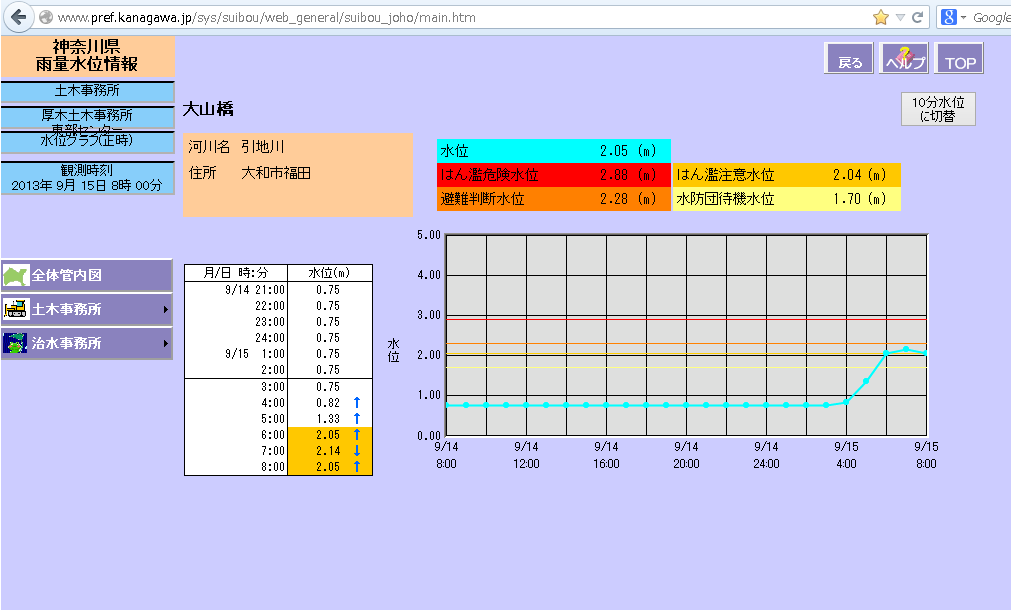Click the browser back arrow button
The width and height of the screenshot is (1011, 610).
click(19, 17)
